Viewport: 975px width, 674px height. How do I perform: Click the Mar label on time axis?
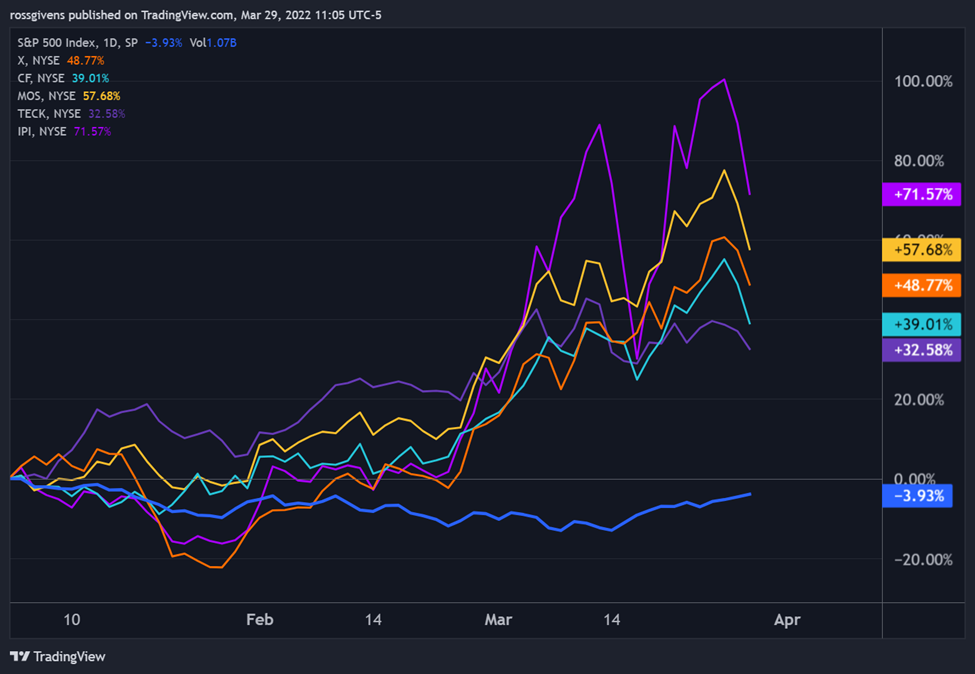498,620
